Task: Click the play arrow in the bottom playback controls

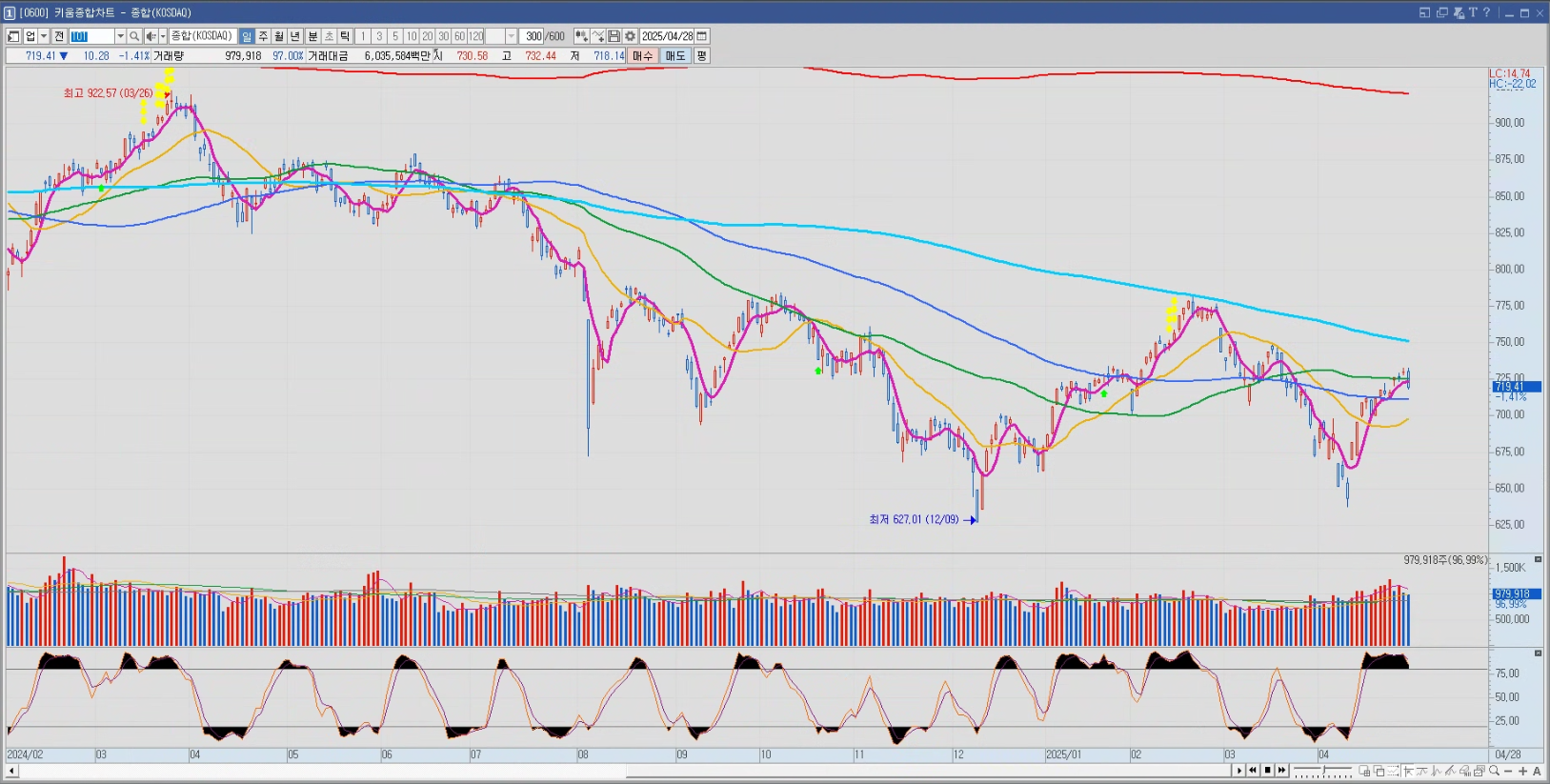Action: click(1239, 770)
